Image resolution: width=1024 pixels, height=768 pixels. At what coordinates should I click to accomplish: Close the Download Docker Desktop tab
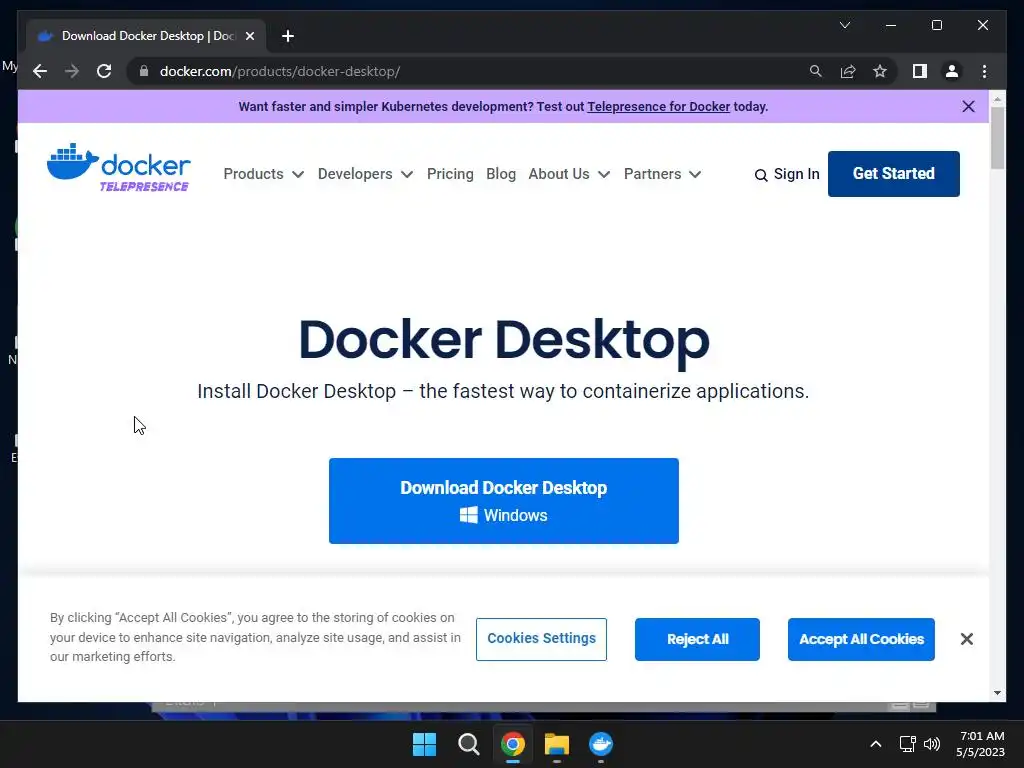(249, 36)
